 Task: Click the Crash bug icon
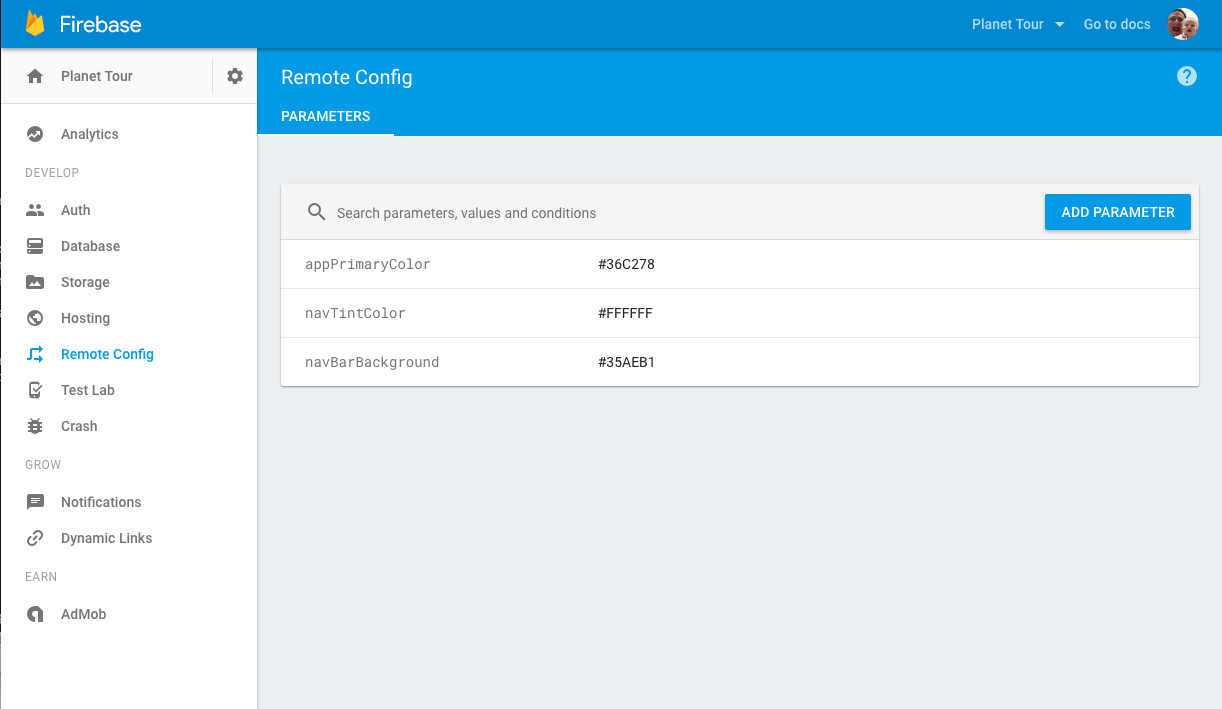pyautogui.click(x=35, y=426)
